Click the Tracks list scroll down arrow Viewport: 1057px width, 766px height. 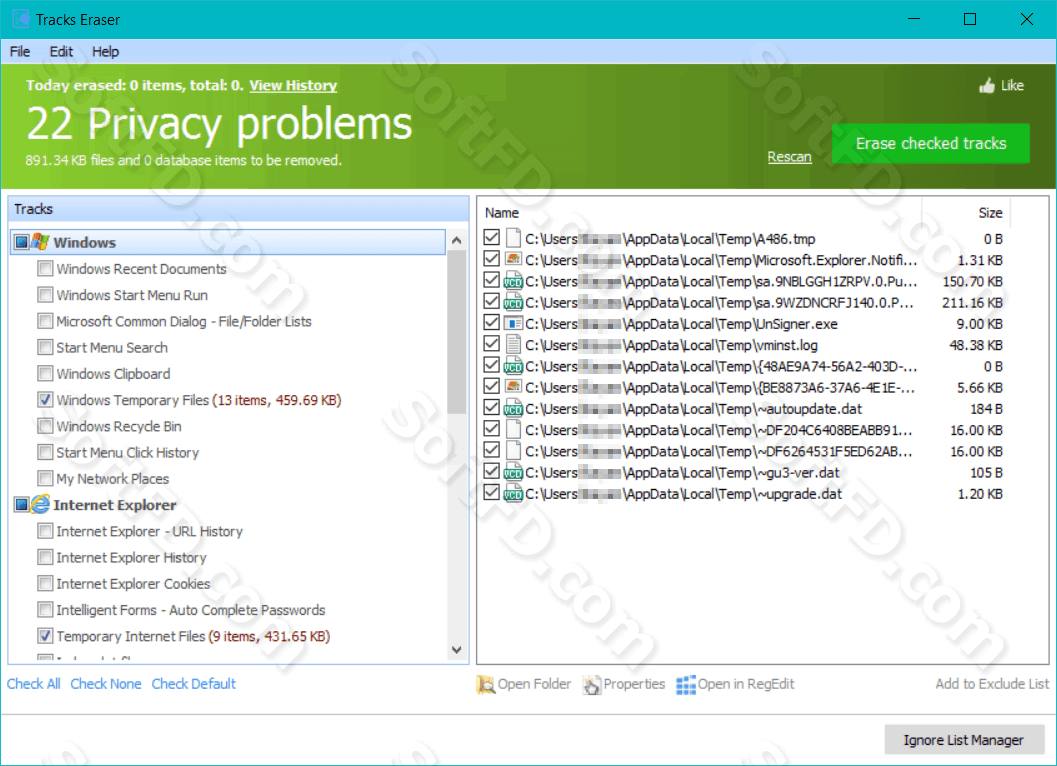click(x=456, y=650)
